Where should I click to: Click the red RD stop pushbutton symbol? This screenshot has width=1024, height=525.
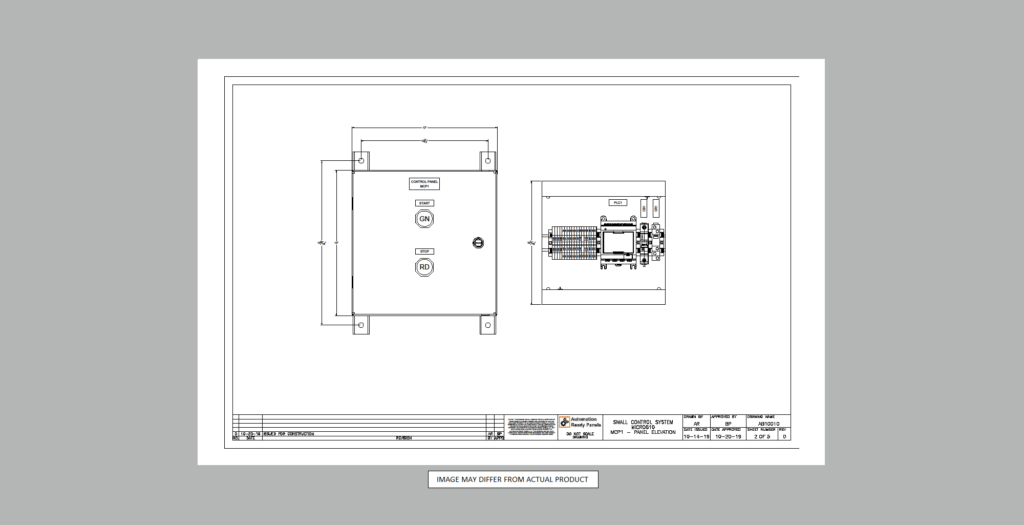point(424,267)
